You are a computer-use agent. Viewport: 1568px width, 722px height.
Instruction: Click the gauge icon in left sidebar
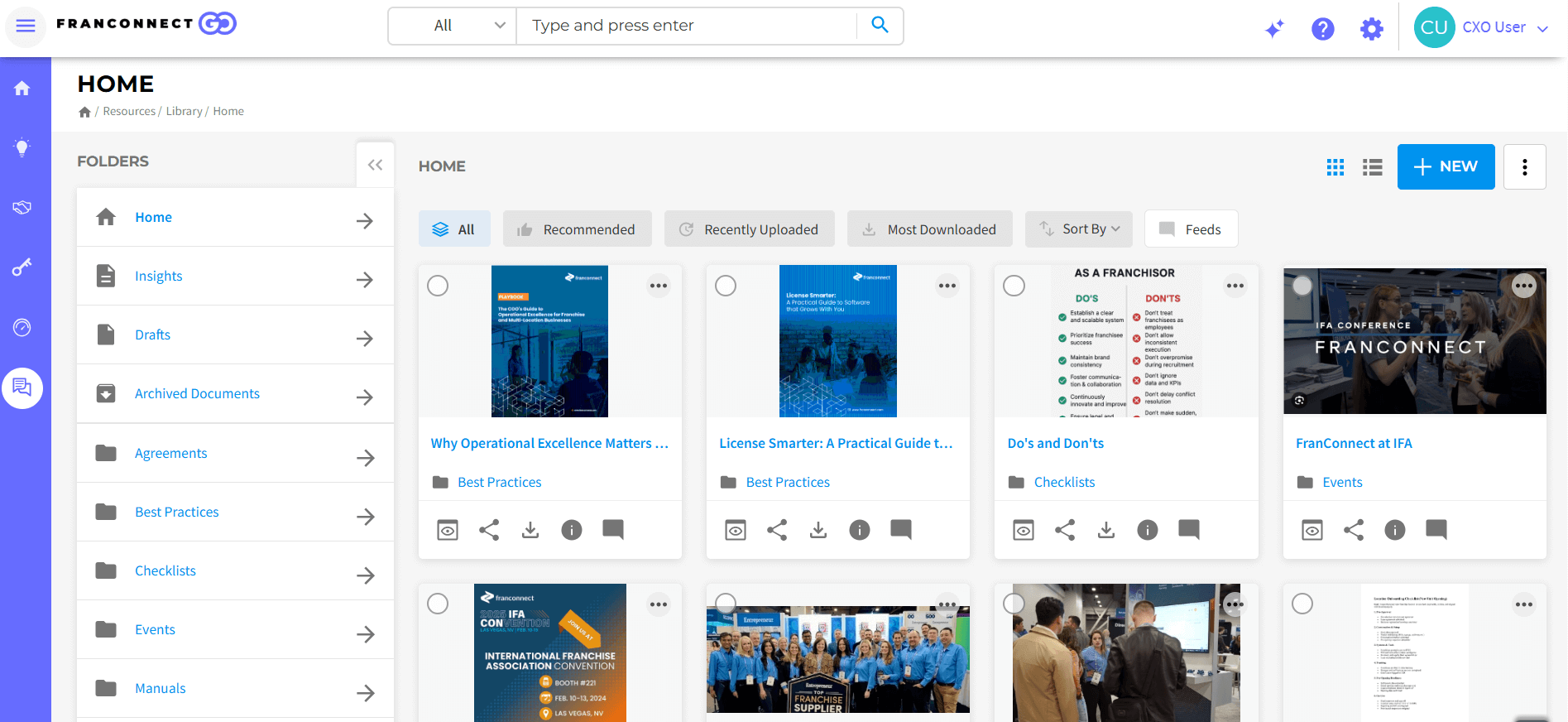pyautogui.click(x=22, y=327)
